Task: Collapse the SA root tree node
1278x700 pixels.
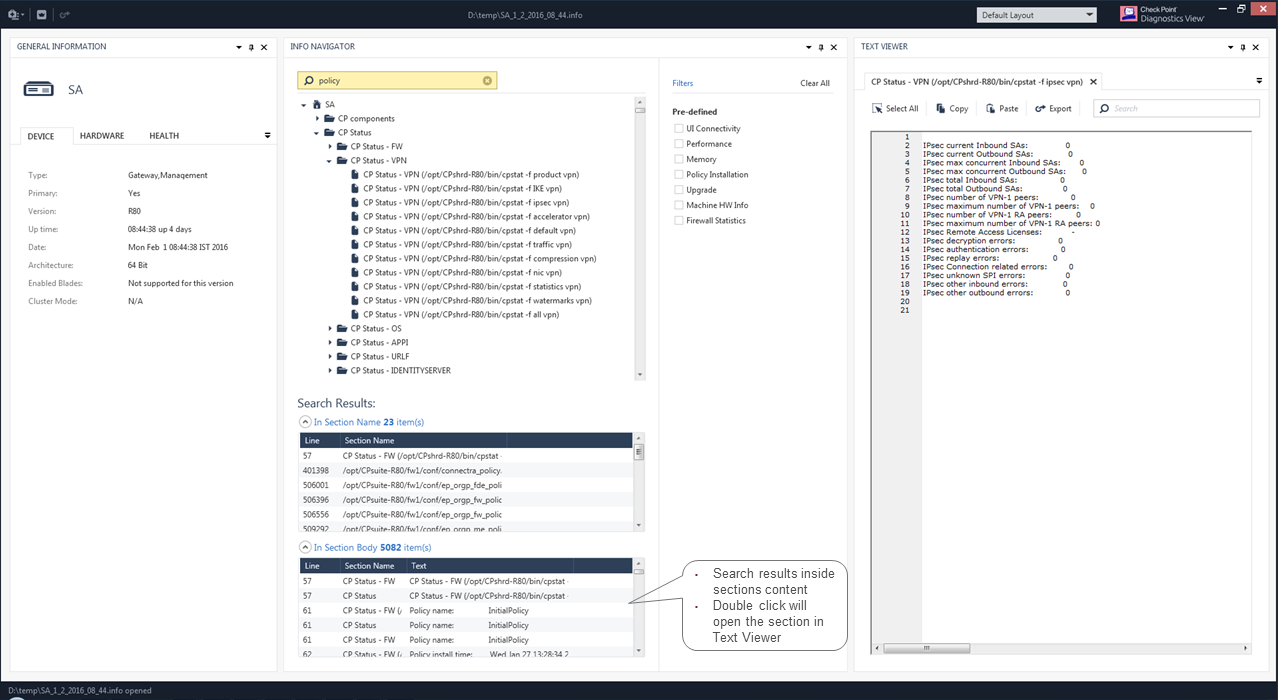Action: (x=303, y=105)
